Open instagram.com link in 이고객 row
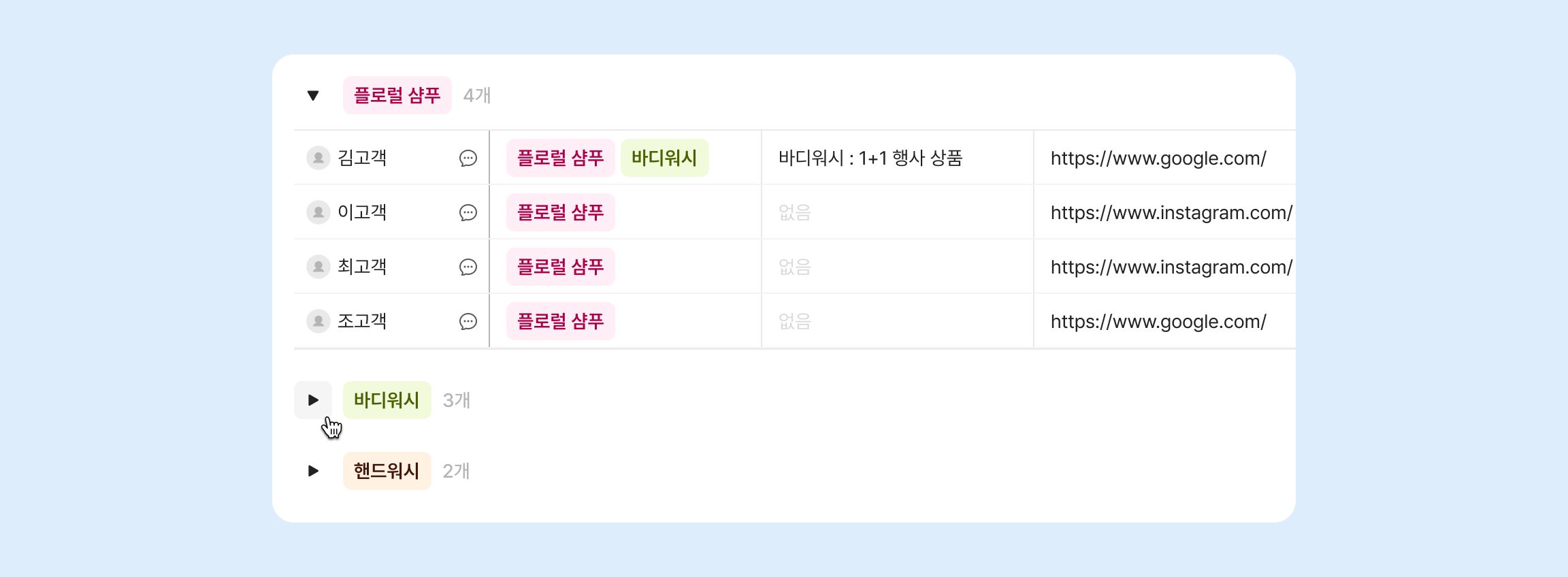 click(1171, 212)
